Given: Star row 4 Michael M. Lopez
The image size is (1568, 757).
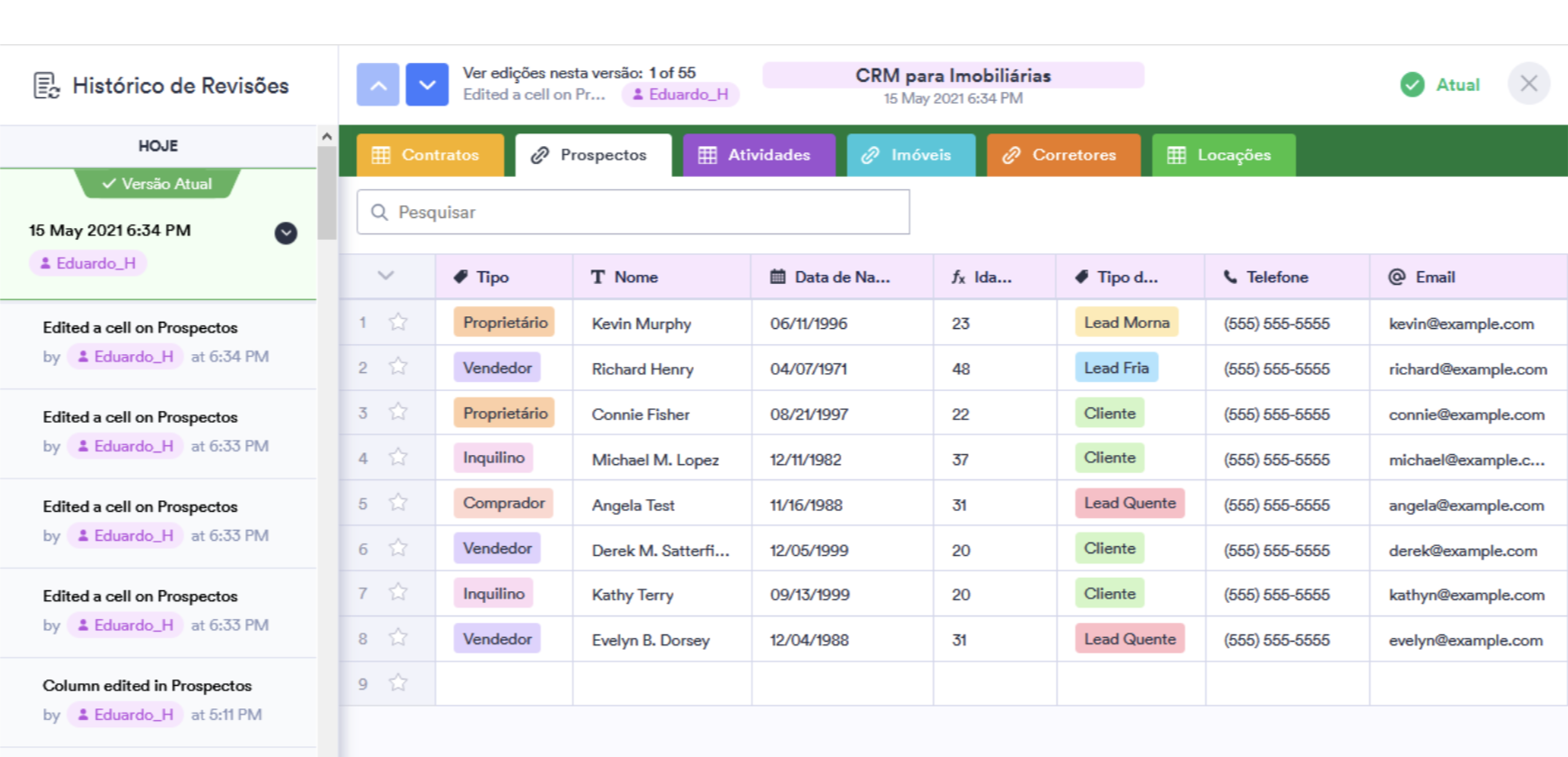Looking at the screenshot, I should pyautogui.click(x=398, y=457).
